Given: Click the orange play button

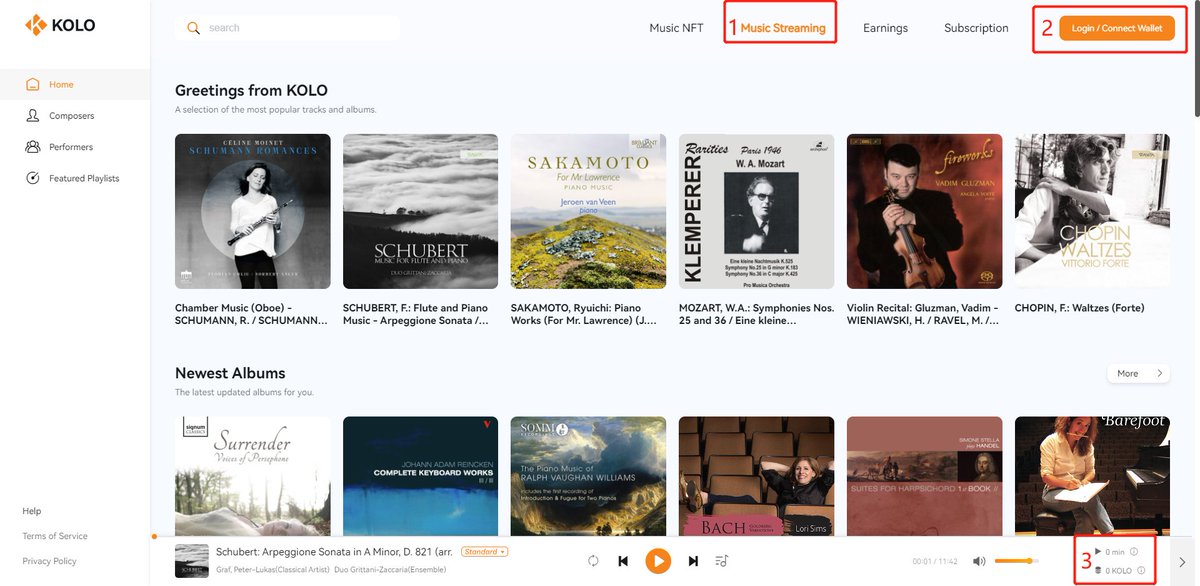Looking at the screenshot, I should (657, 561).
